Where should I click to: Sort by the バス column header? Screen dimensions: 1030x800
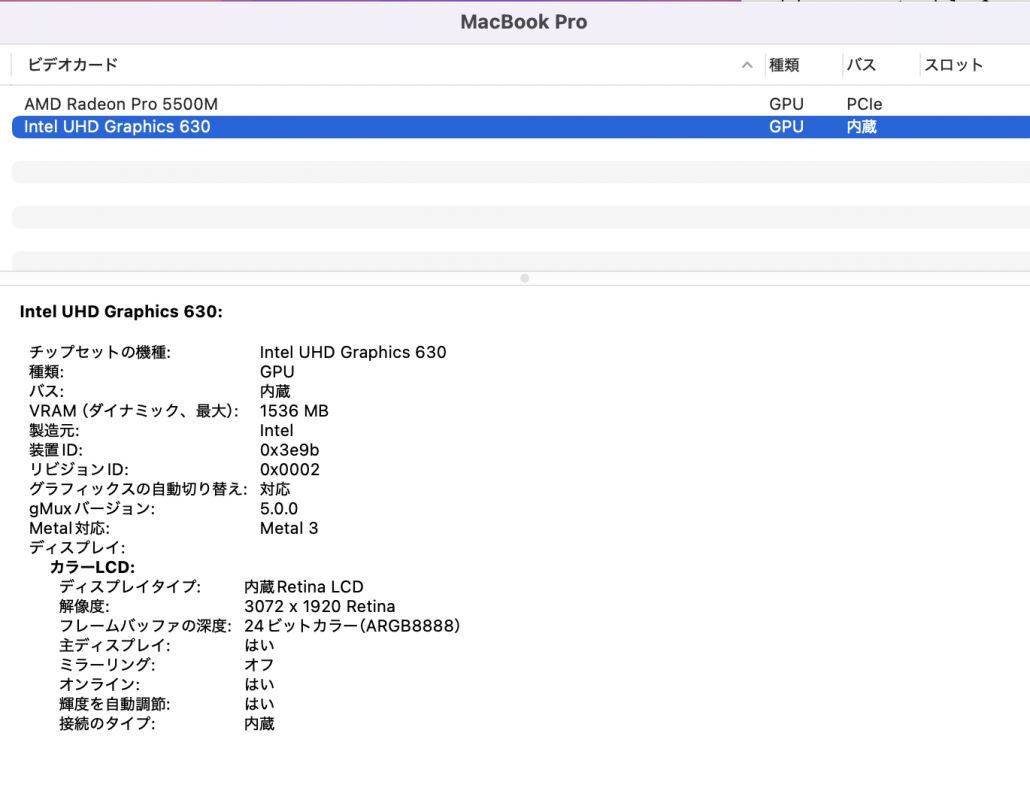[x=862, y=64]
